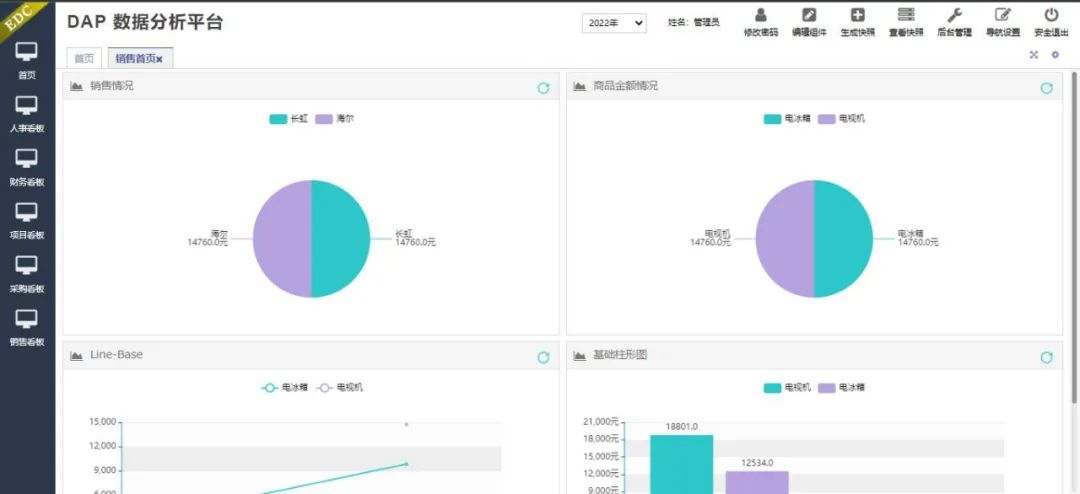Toggle 海尔 legend in 销售情况 chart
The width and height of the screenshot is (1080, 494).
pyautogui.click(x=335, y=119)
